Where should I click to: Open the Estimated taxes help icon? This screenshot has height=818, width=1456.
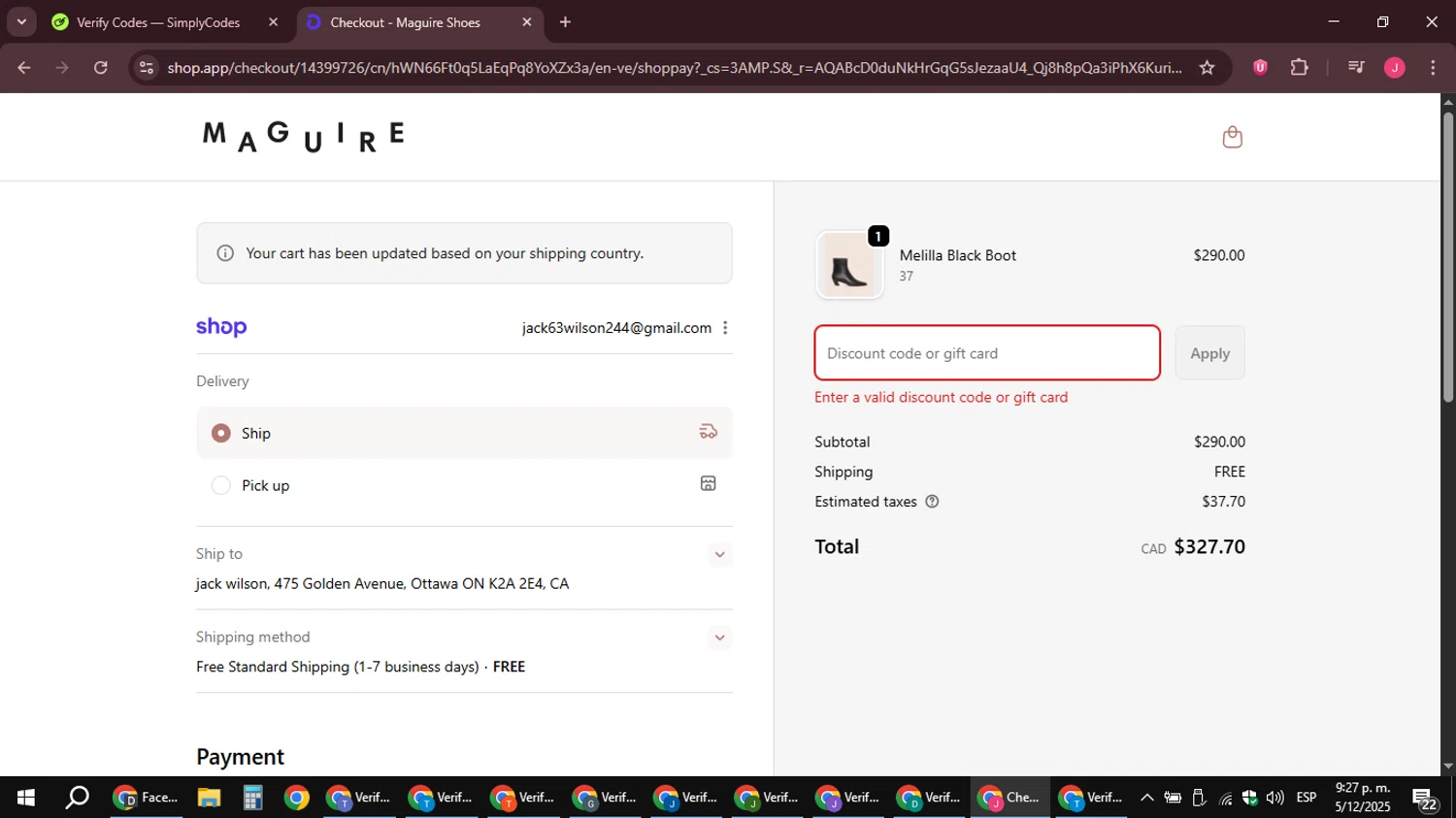pos(932,502)
